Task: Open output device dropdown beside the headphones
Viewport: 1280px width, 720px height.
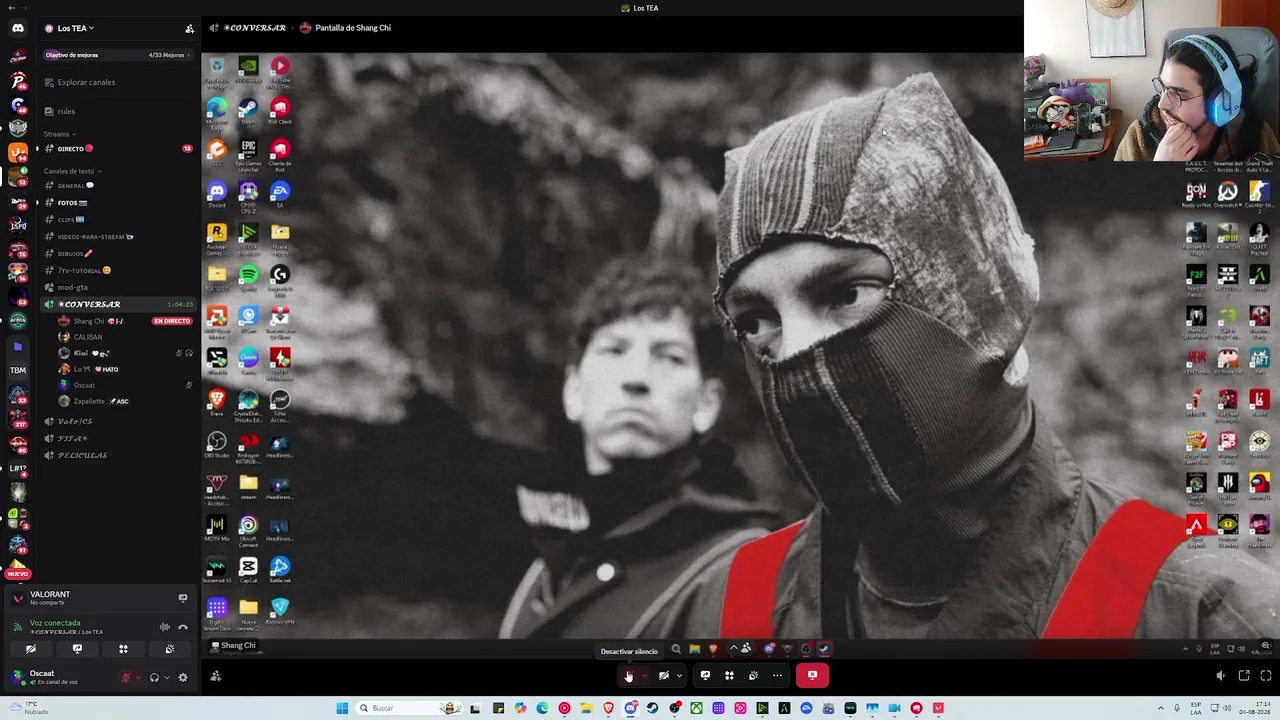Action: [166, 677]
